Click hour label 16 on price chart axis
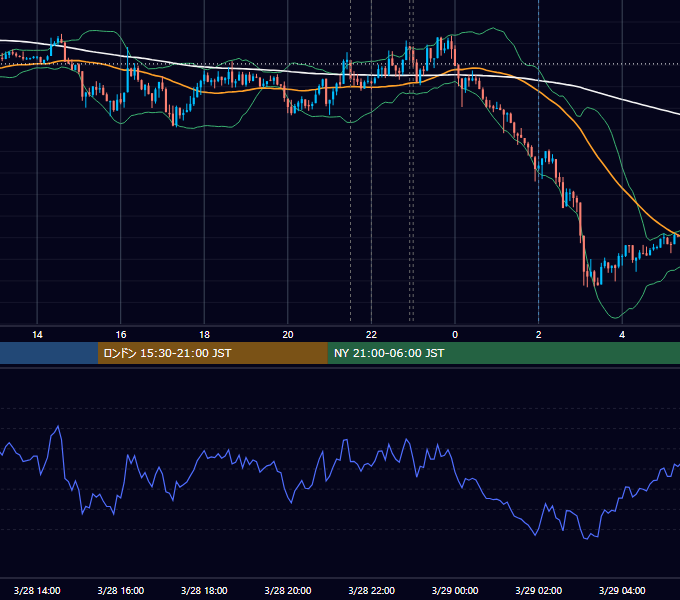Viewport: 680px width, 600px height. coord(121,335)
